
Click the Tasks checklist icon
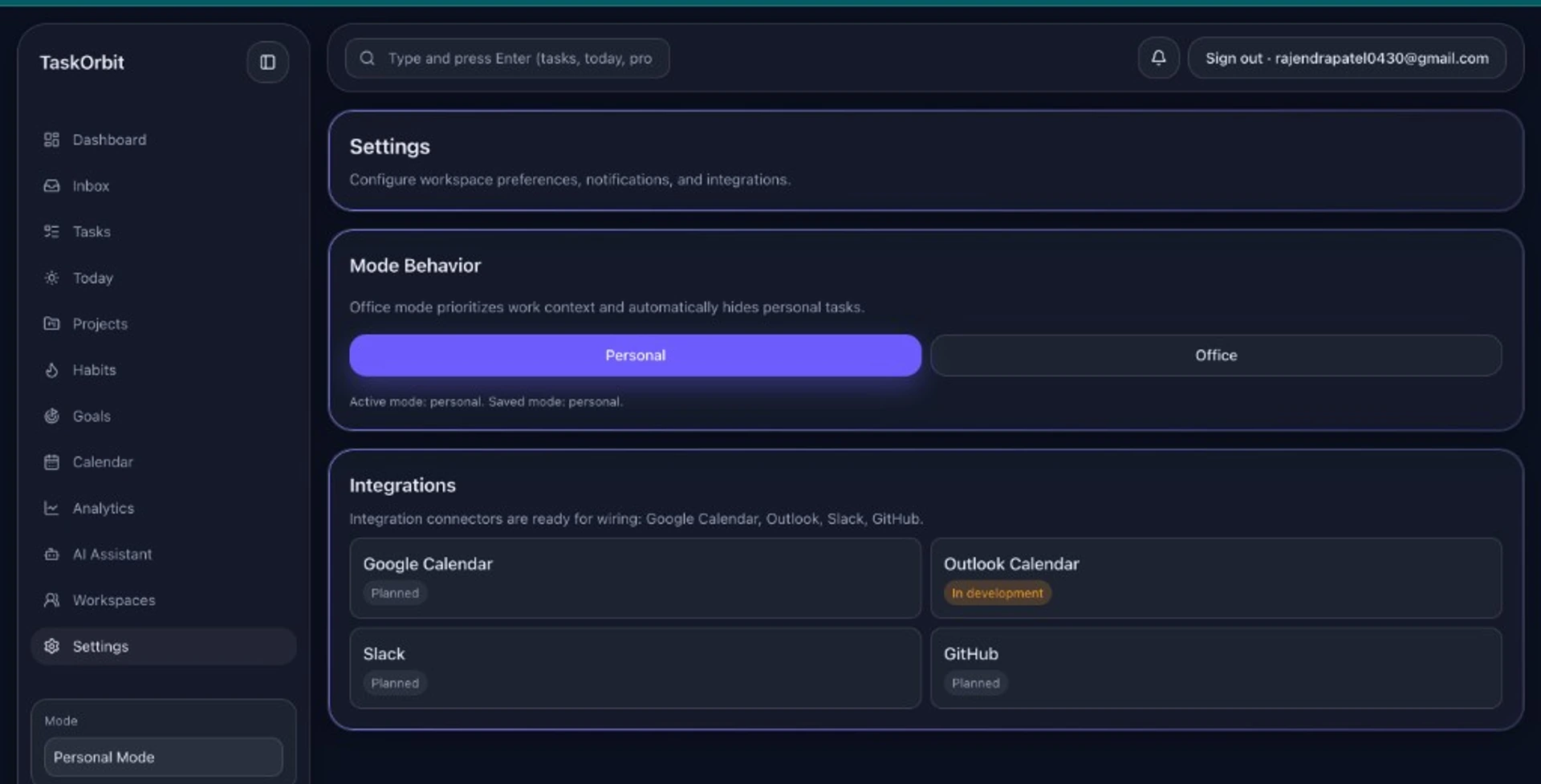click(x=51, y=231)
